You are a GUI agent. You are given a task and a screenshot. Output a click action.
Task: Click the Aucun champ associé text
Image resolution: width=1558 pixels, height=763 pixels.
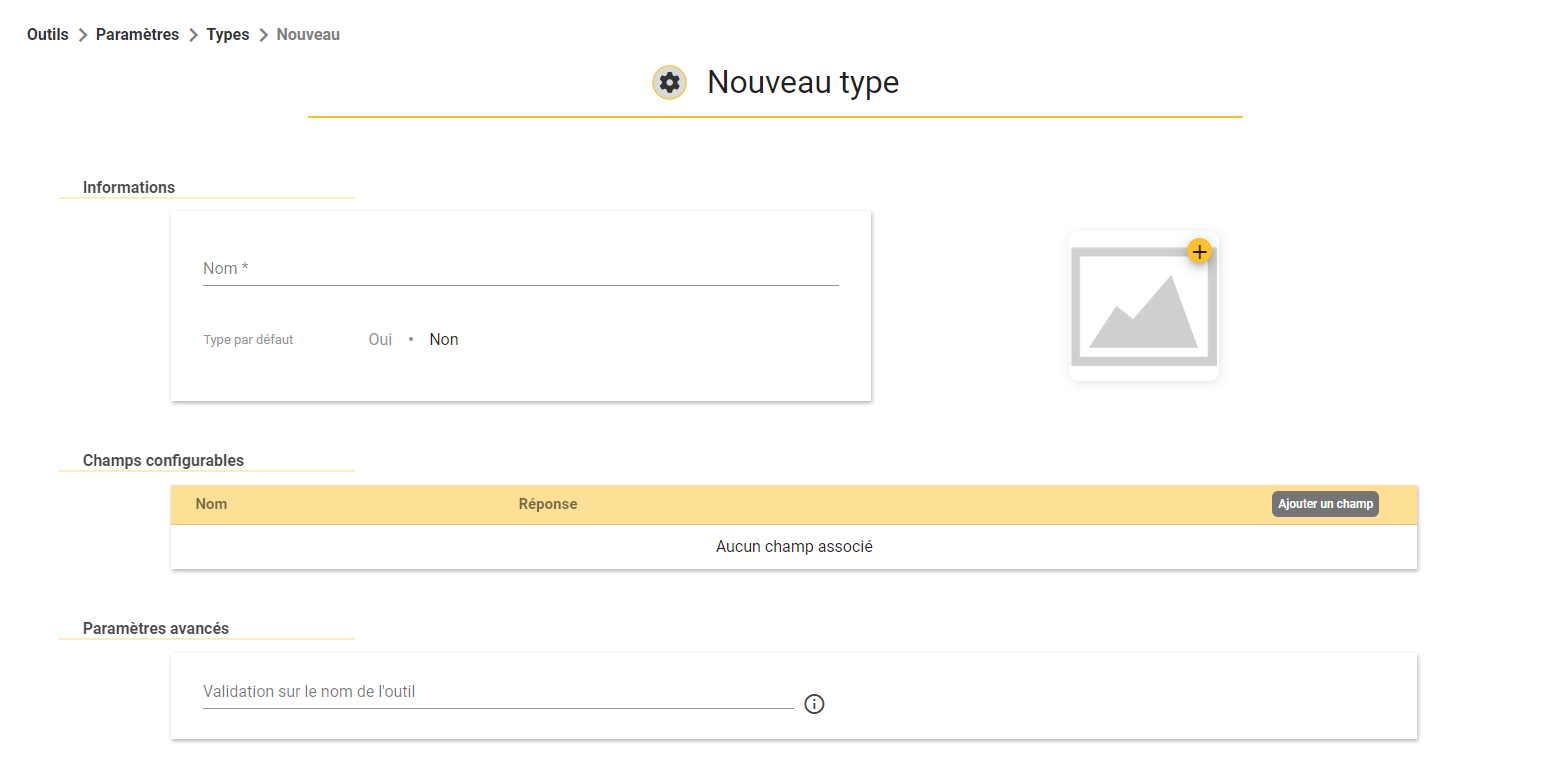point(794,547)
